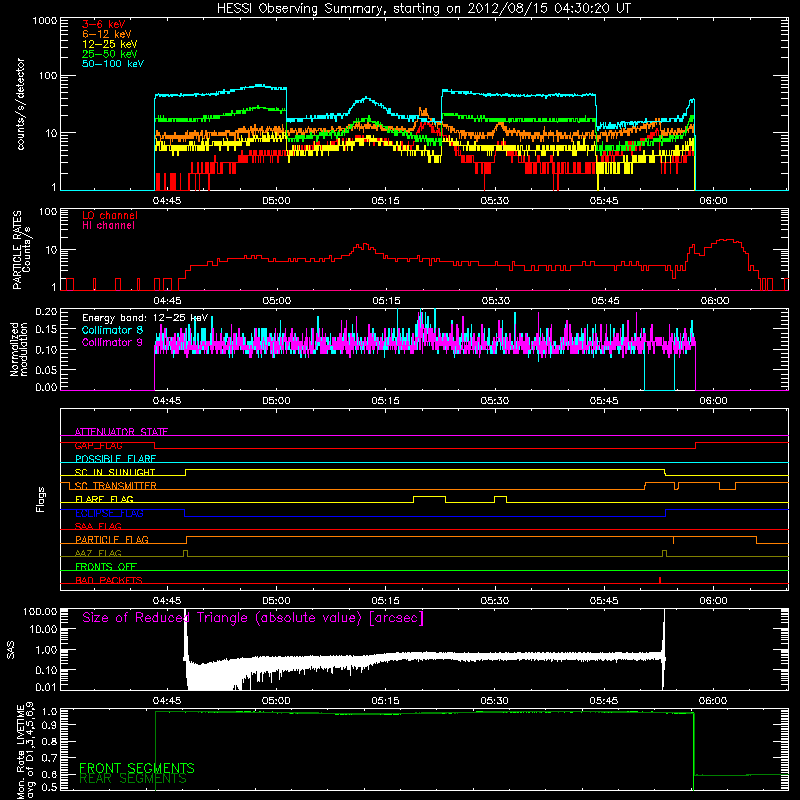Click 06:00 time label under particle rates panel

(x=714, y=301)
